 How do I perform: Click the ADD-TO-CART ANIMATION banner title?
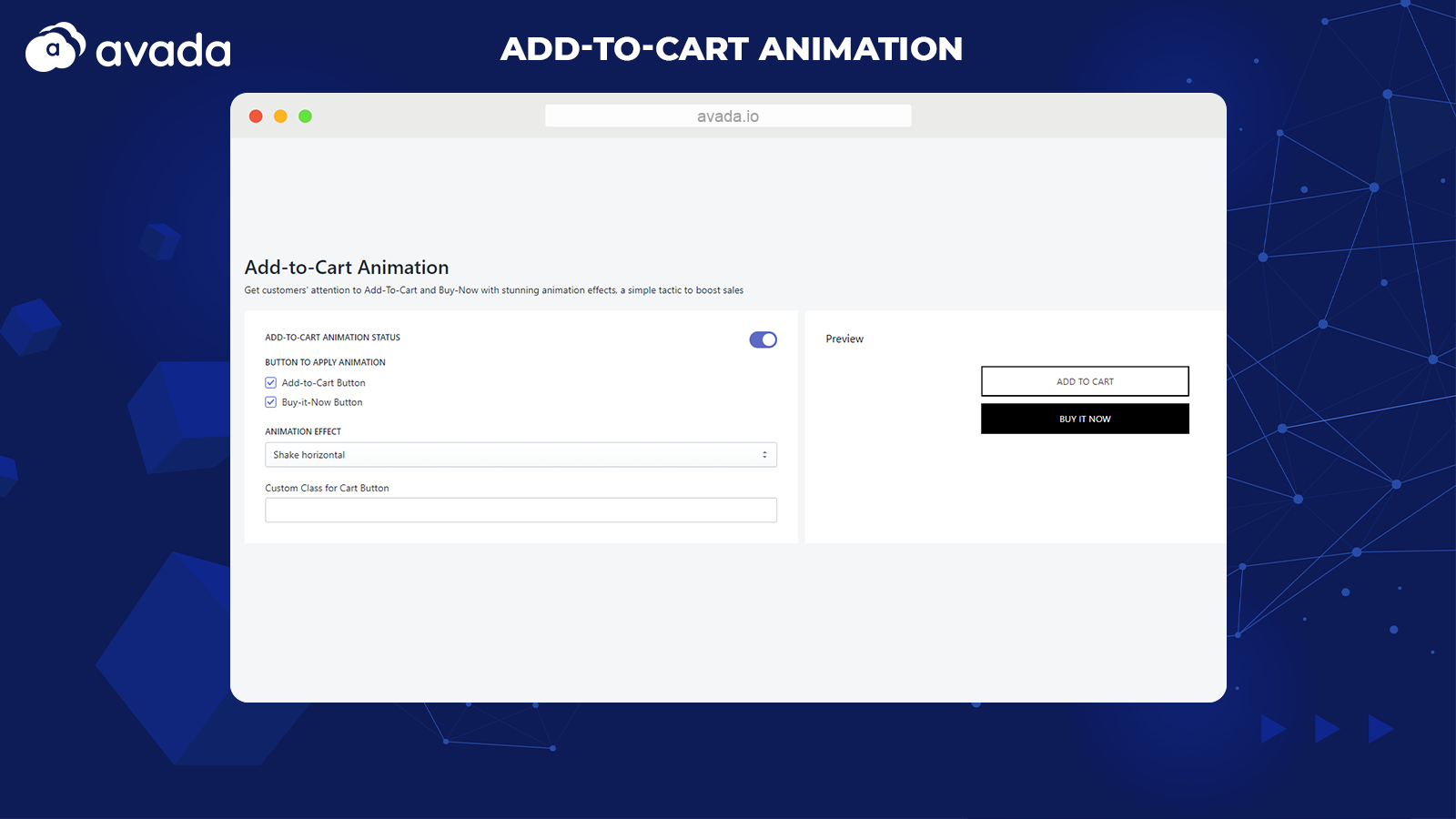(732, 49)
